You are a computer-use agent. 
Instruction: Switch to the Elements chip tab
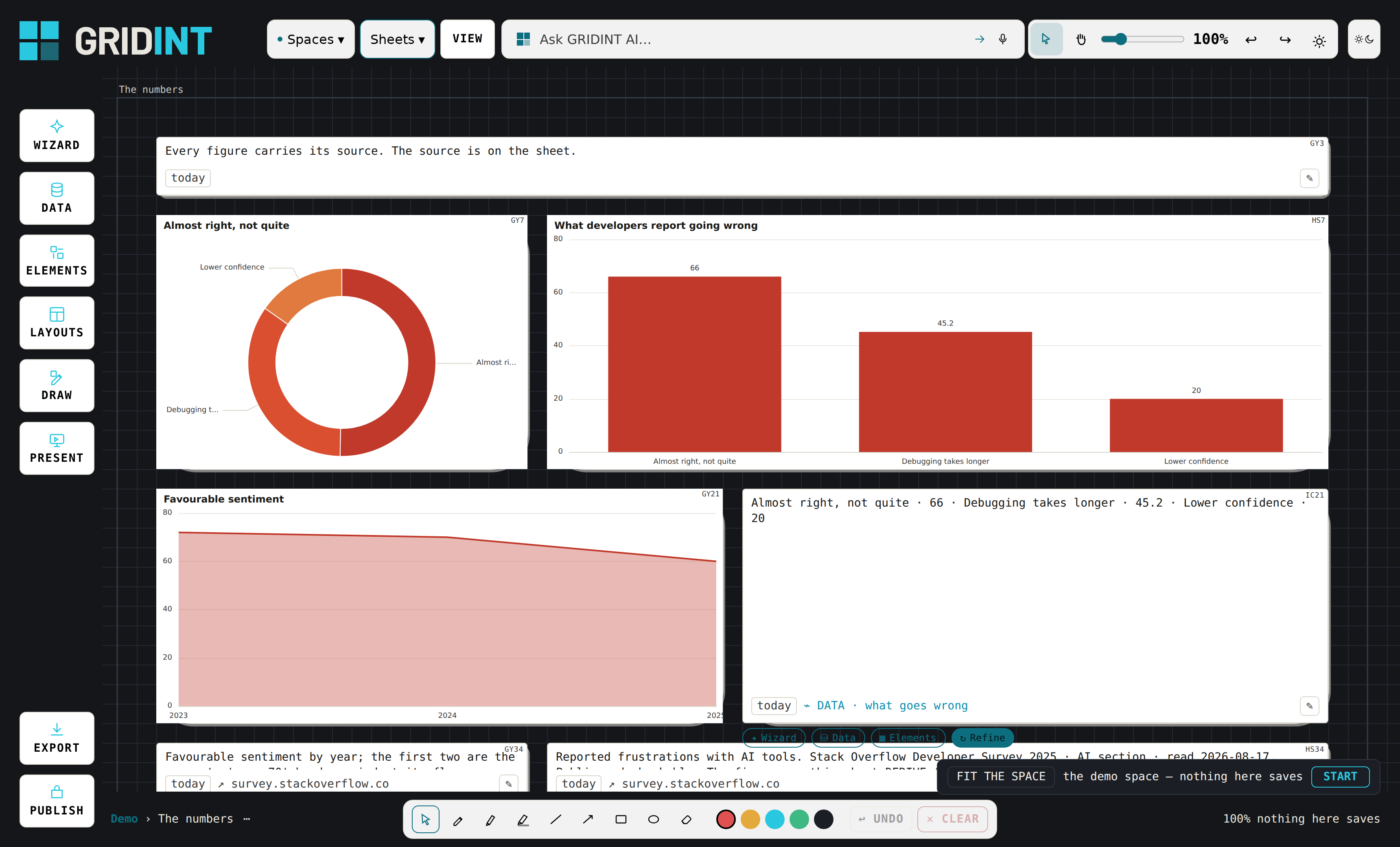tap(908, 737)
